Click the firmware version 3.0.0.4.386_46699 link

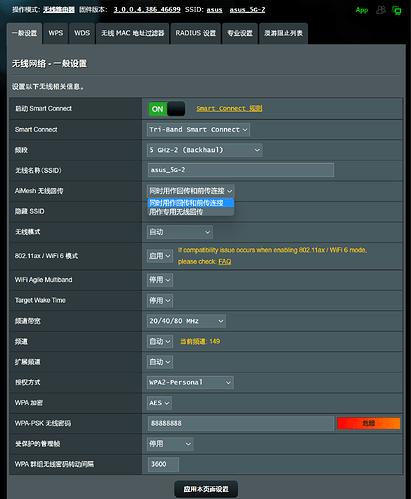point(147,10)
